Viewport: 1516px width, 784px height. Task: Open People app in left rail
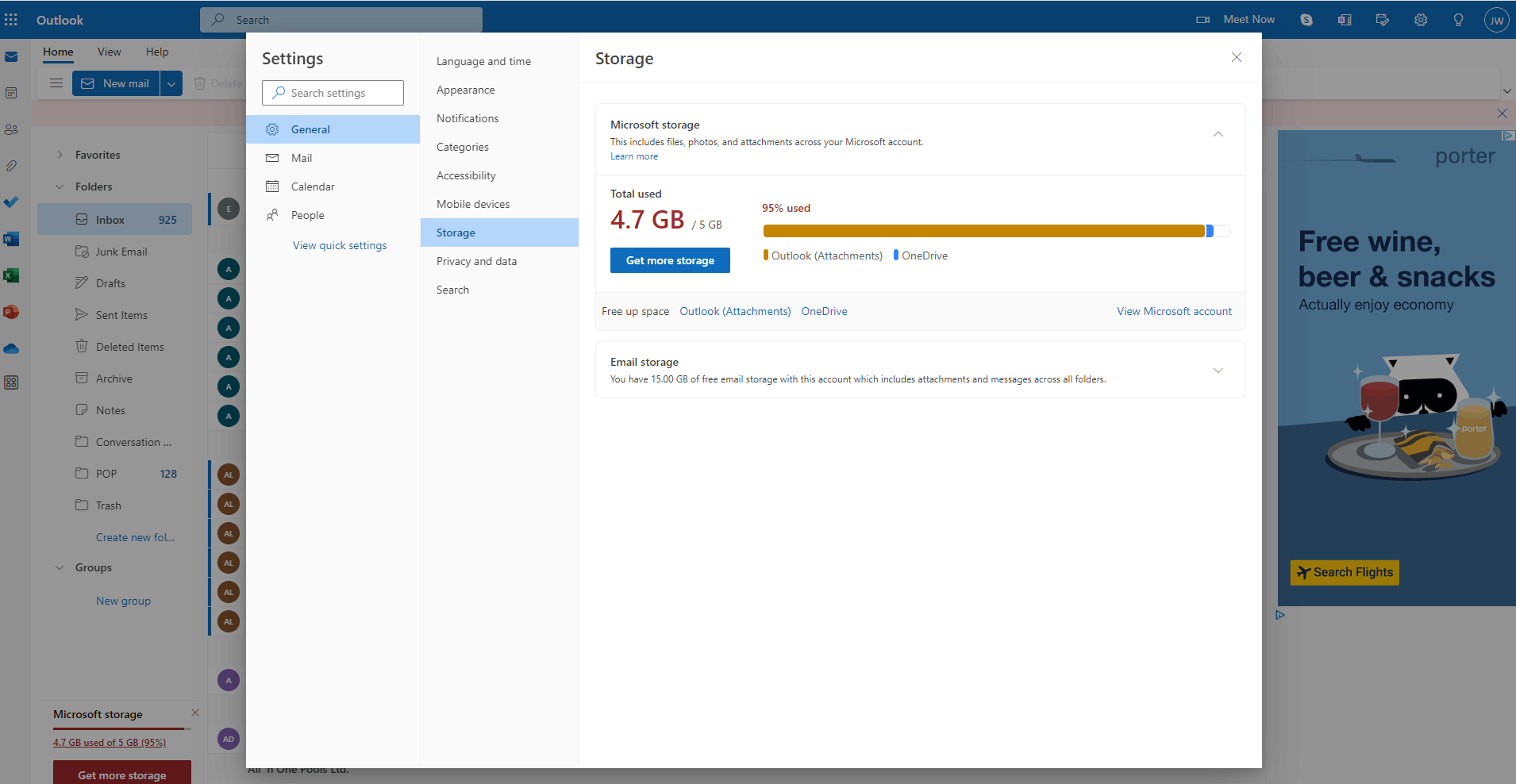(x=11, y=129)
